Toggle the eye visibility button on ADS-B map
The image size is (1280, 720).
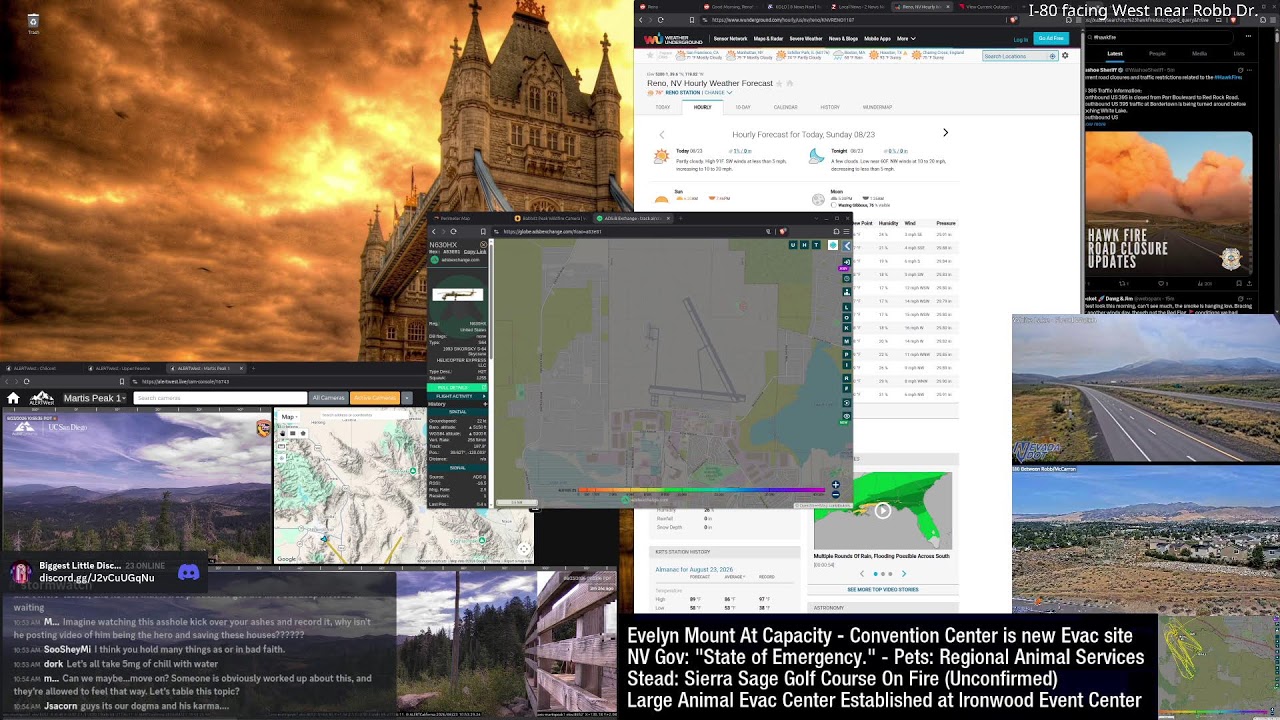pyautogui.click(x=847, y=417)
